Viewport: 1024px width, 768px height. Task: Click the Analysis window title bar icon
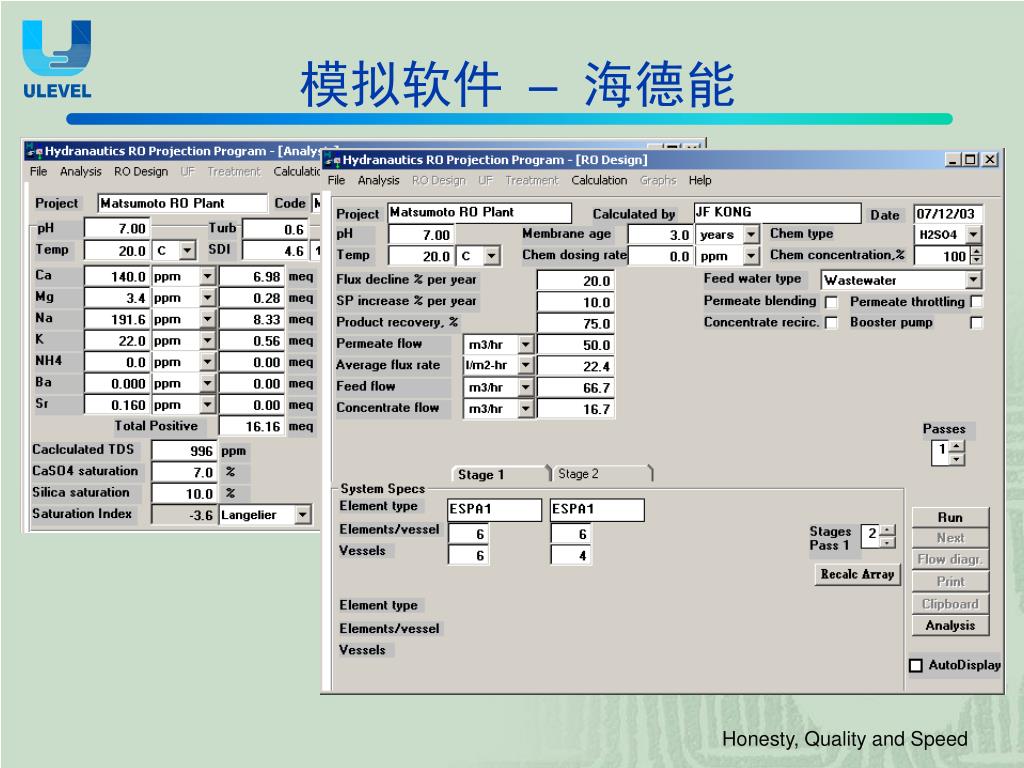(x=35, y=151)
